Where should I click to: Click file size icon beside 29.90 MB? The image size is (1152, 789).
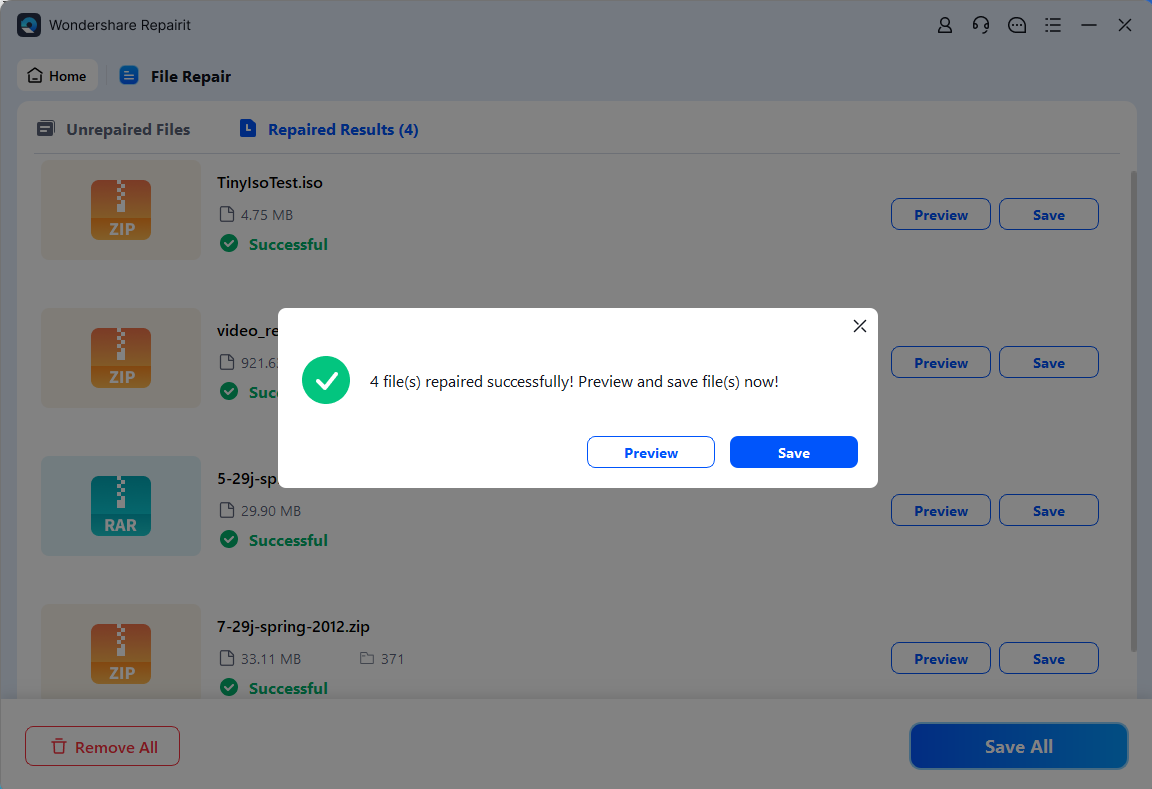[227, 511]
